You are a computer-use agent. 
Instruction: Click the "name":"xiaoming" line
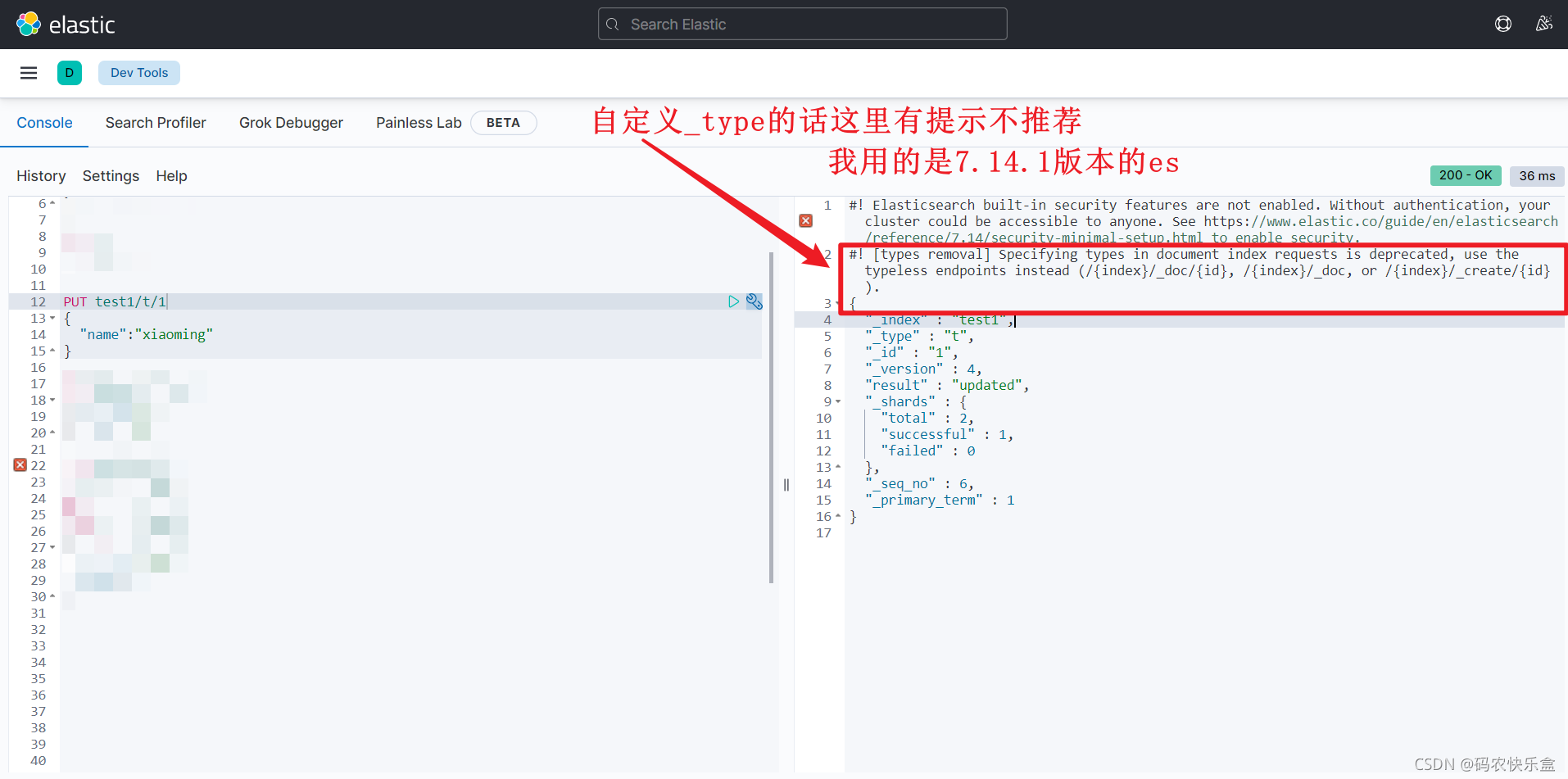click(147, 334)
